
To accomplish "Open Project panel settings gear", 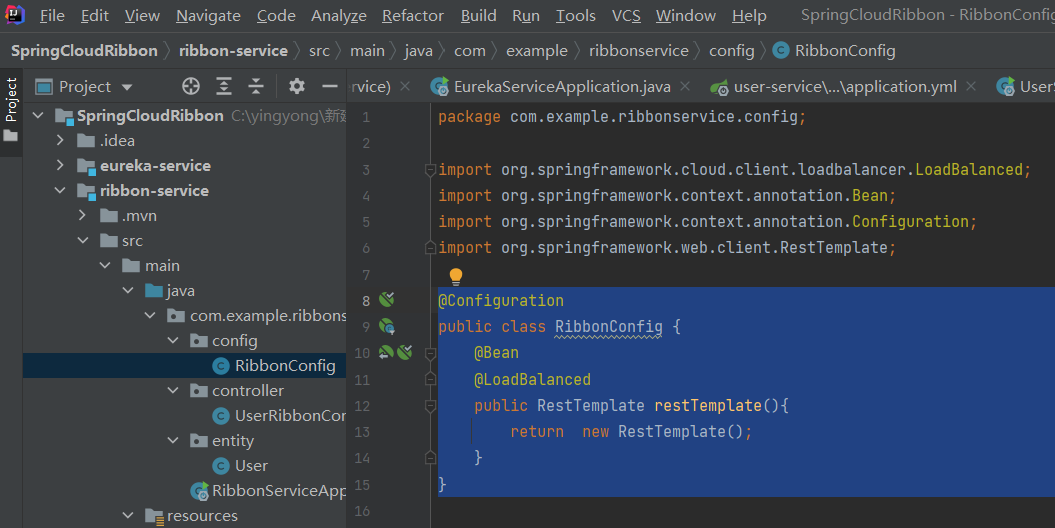I will click(297, 87).
